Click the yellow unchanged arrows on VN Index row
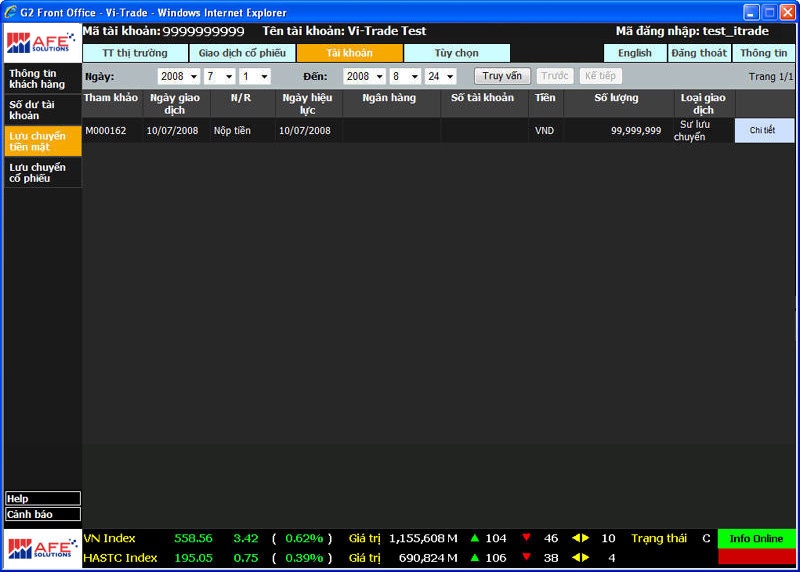Image resolution: width=800 pixels, height=572 pixels. (580, 539)
